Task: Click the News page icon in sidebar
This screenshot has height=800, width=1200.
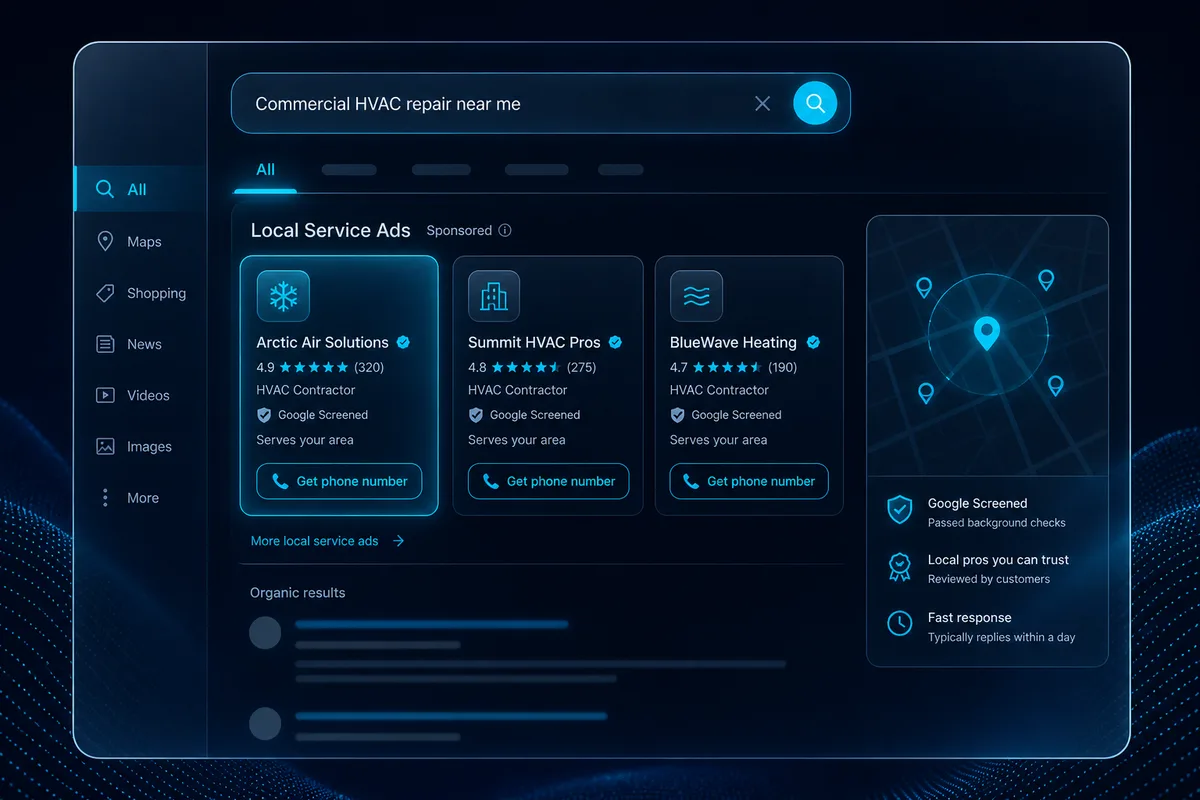Action: pos(105,344)
